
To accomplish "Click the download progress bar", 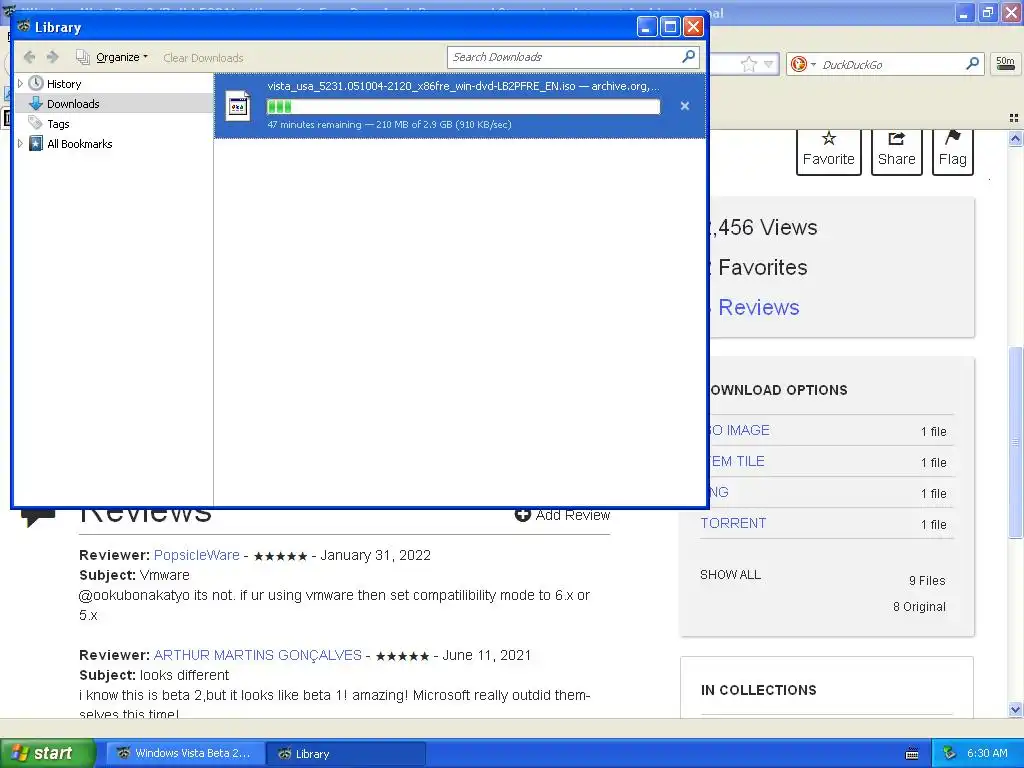I will (463, 106).
